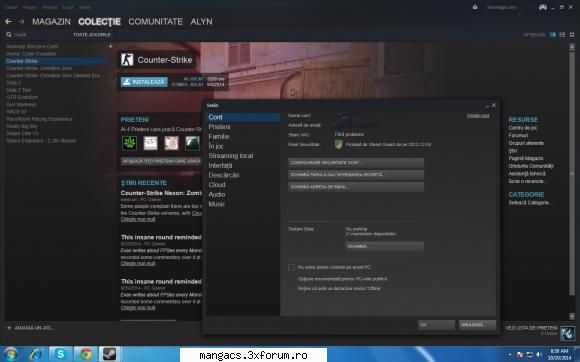Launch Skype from the taskbar
This screenshot has height=362, width=580.
point(60,354)
